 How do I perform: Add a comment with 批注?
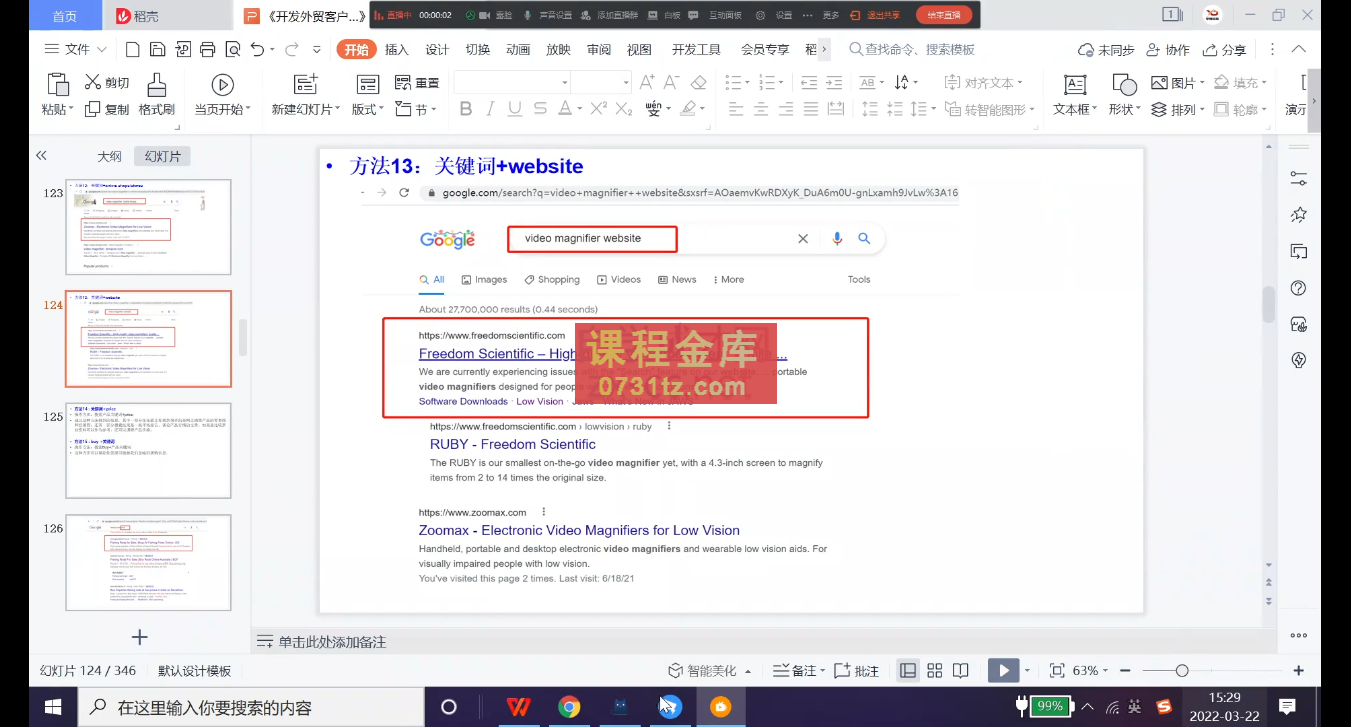855,671
